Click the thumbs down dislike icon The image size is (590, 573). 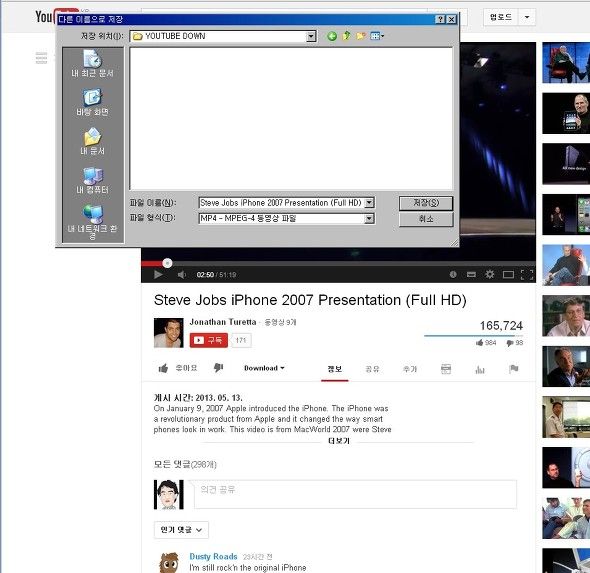[x=218, y=368]
